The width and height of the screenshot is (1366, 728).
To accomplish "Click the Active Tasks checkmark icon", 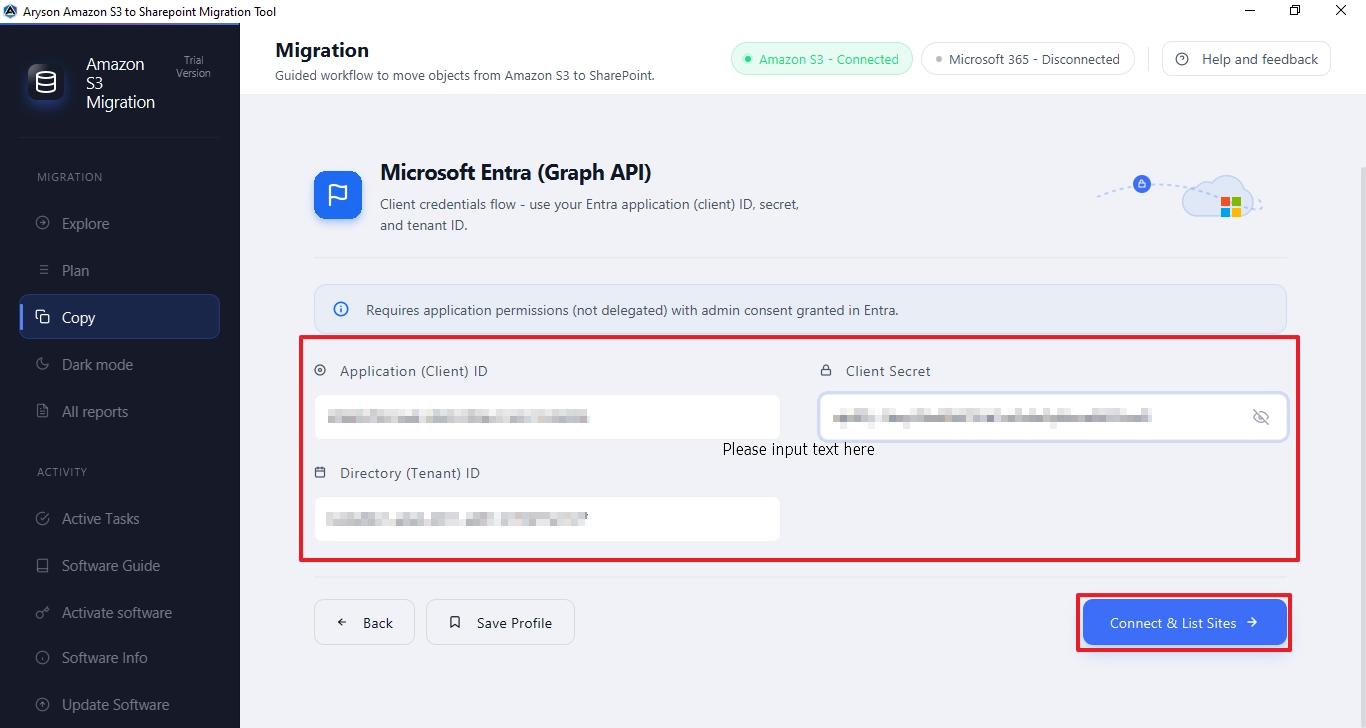I will (x=42, y=518).
